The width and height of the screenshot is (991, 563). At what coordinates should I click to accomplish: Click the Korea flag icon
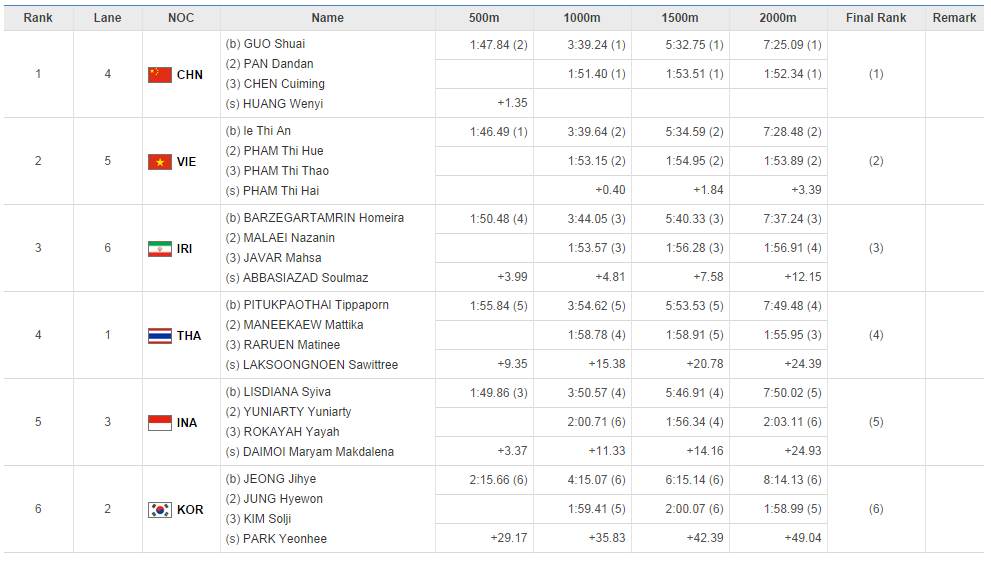pyautogui.click(x=160, y=509)
